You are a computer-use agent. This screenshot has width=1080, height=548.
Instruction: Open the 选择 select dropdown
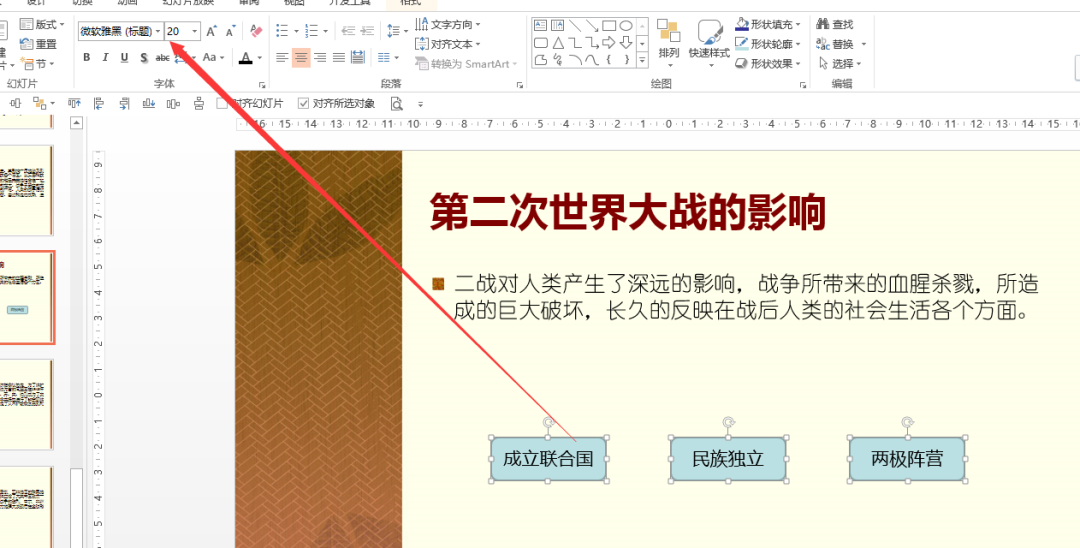[839, 63]
